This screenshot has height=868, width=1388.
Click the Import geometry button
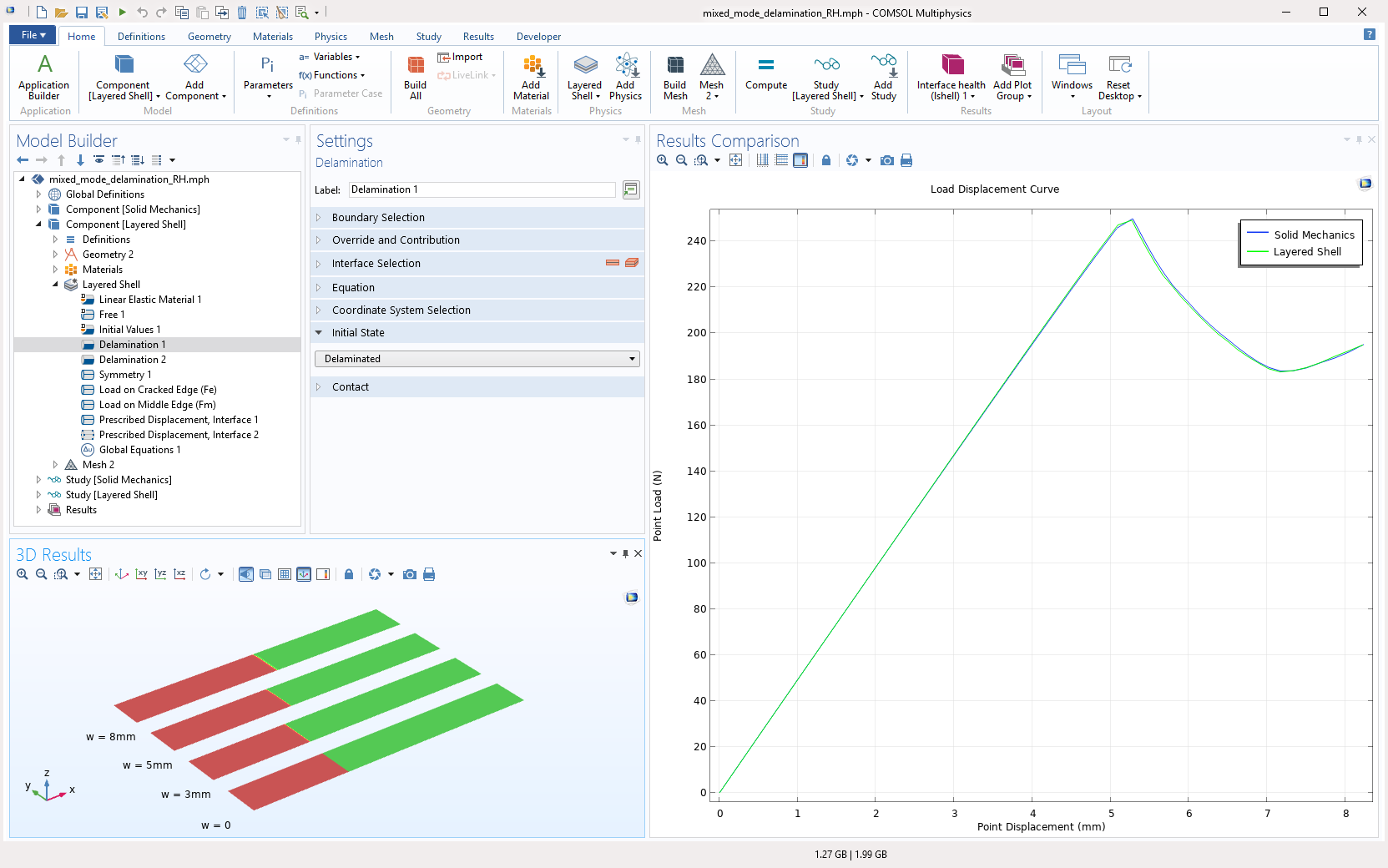coord(460,57)
